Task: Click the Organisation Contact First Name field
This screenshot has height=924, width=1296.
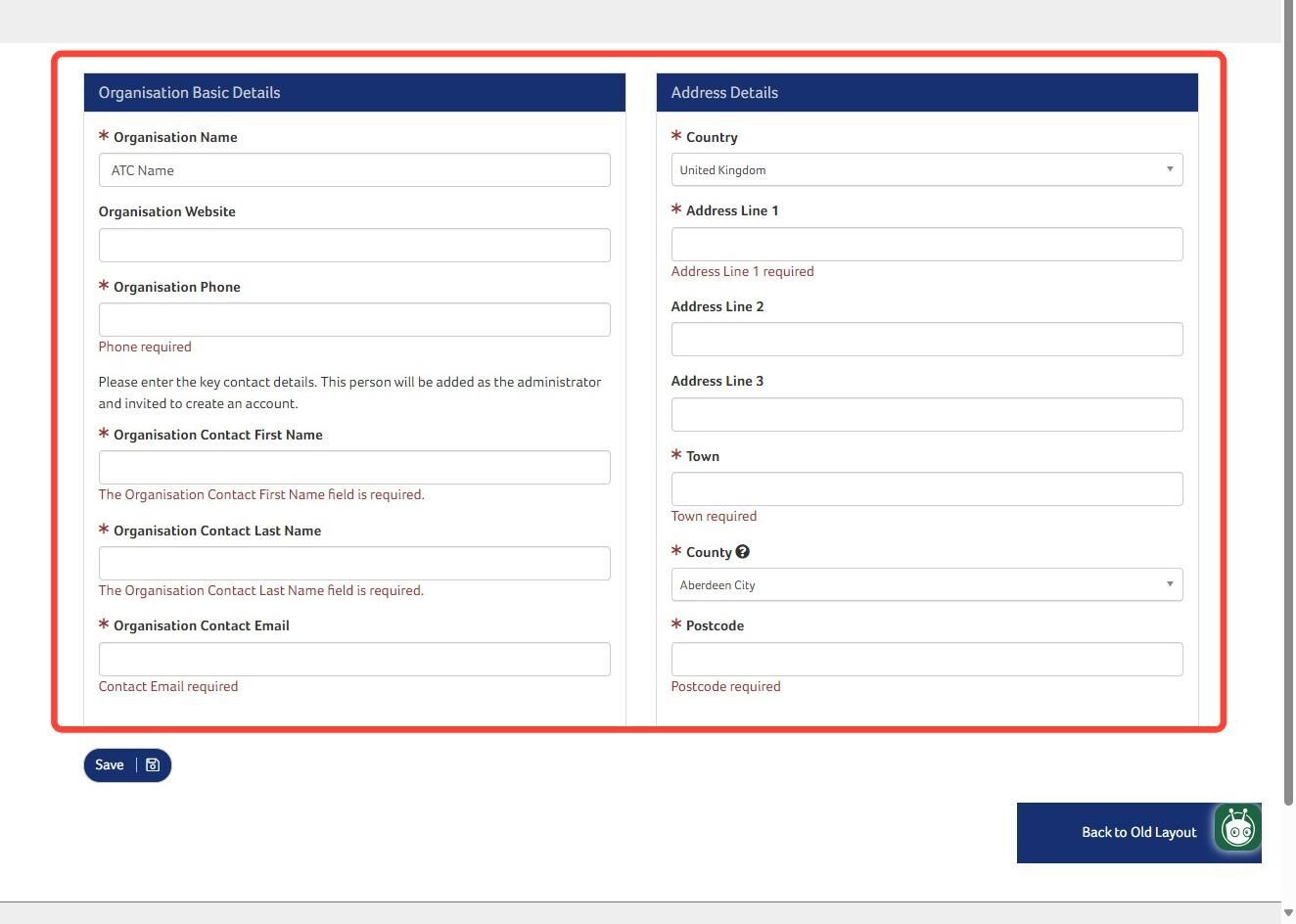Action: [x=354, y=467]
